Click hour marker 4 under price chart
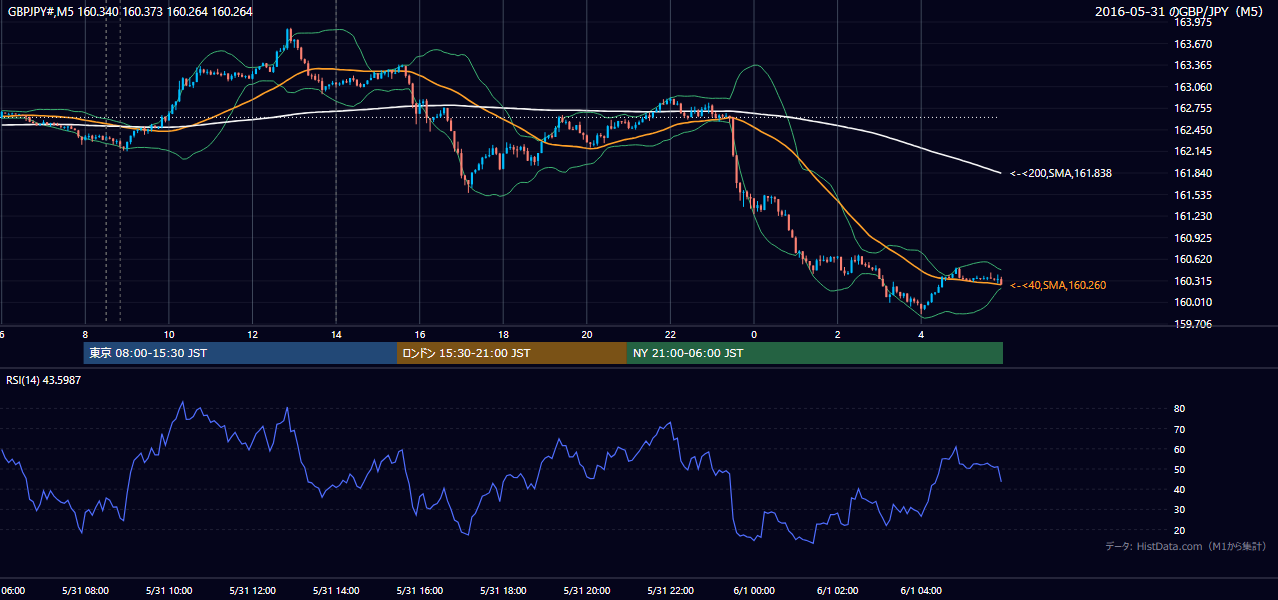This screenshot has height=600, width=1278. 921,335
